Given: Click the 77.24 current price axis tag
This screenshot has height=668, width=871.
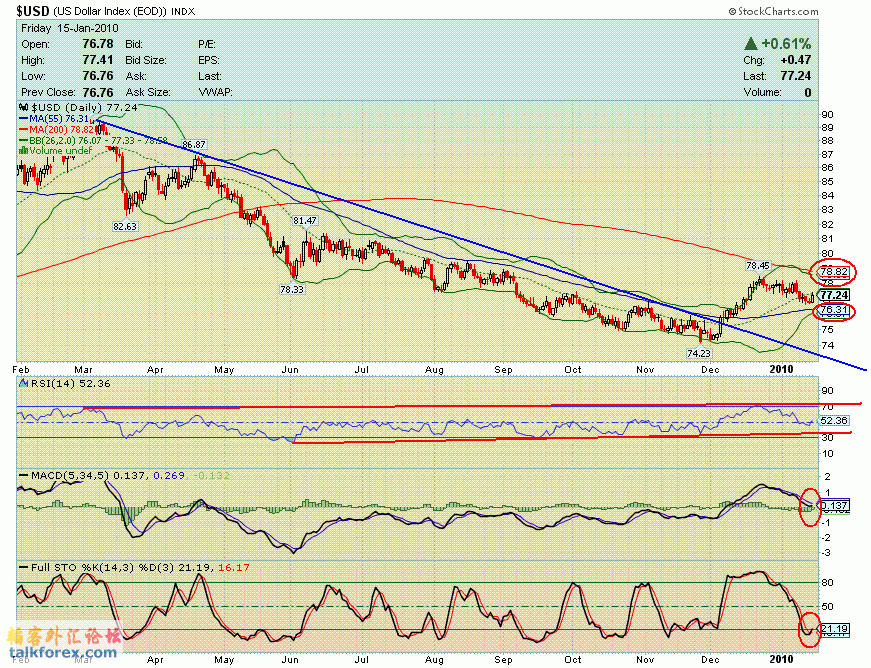Looking at the screenshot, I should click(x=834, y=295).
